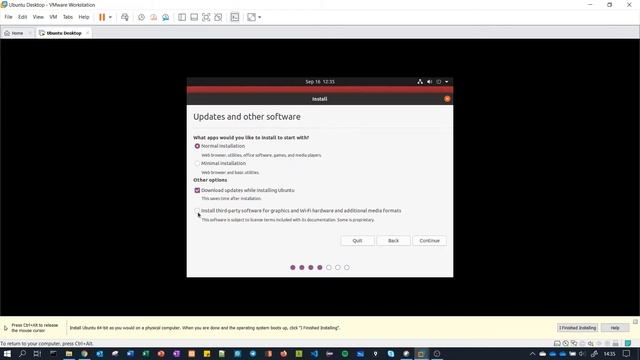Close the Install window with orange button
This screenshot has width=640, height=360.
point(447,99)
